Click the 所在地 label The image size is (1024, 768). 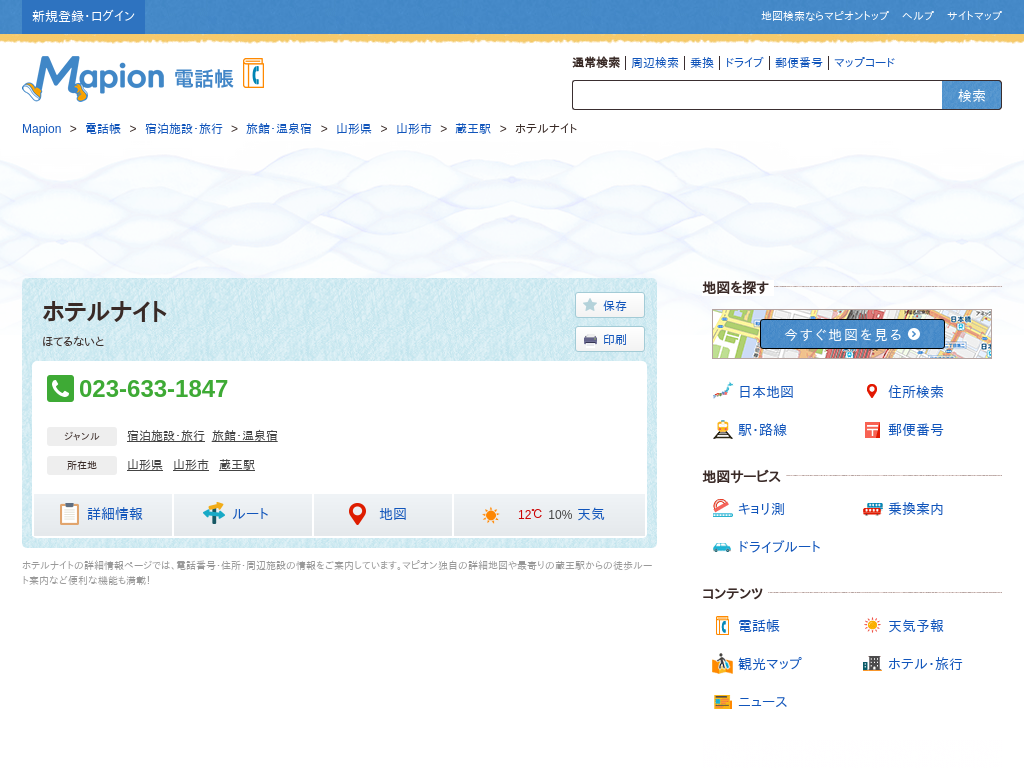pyautogui.click(x=82, y=466)
